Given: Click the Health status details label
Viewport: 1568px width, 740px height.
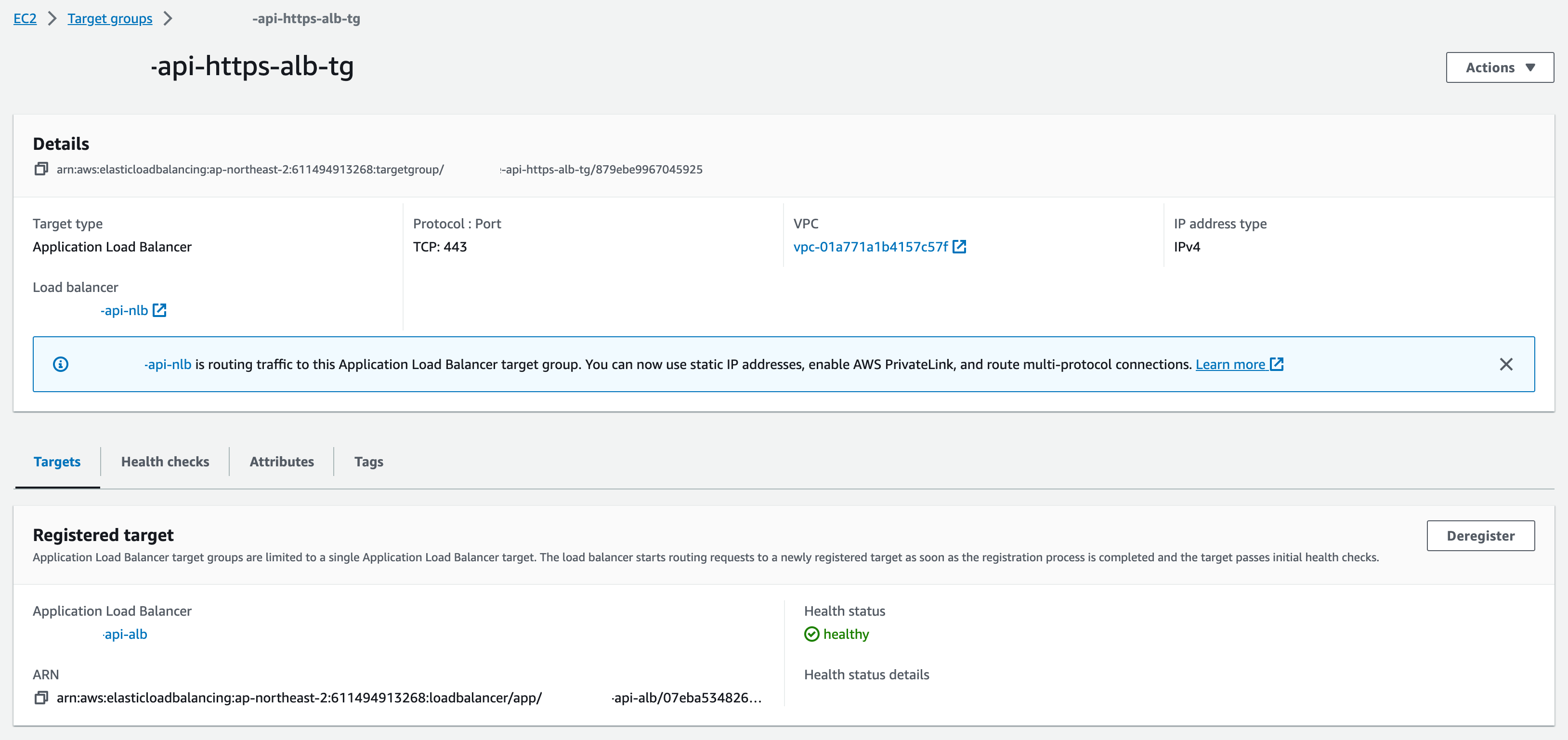Looking at the screenshot, I should point(866,674).
